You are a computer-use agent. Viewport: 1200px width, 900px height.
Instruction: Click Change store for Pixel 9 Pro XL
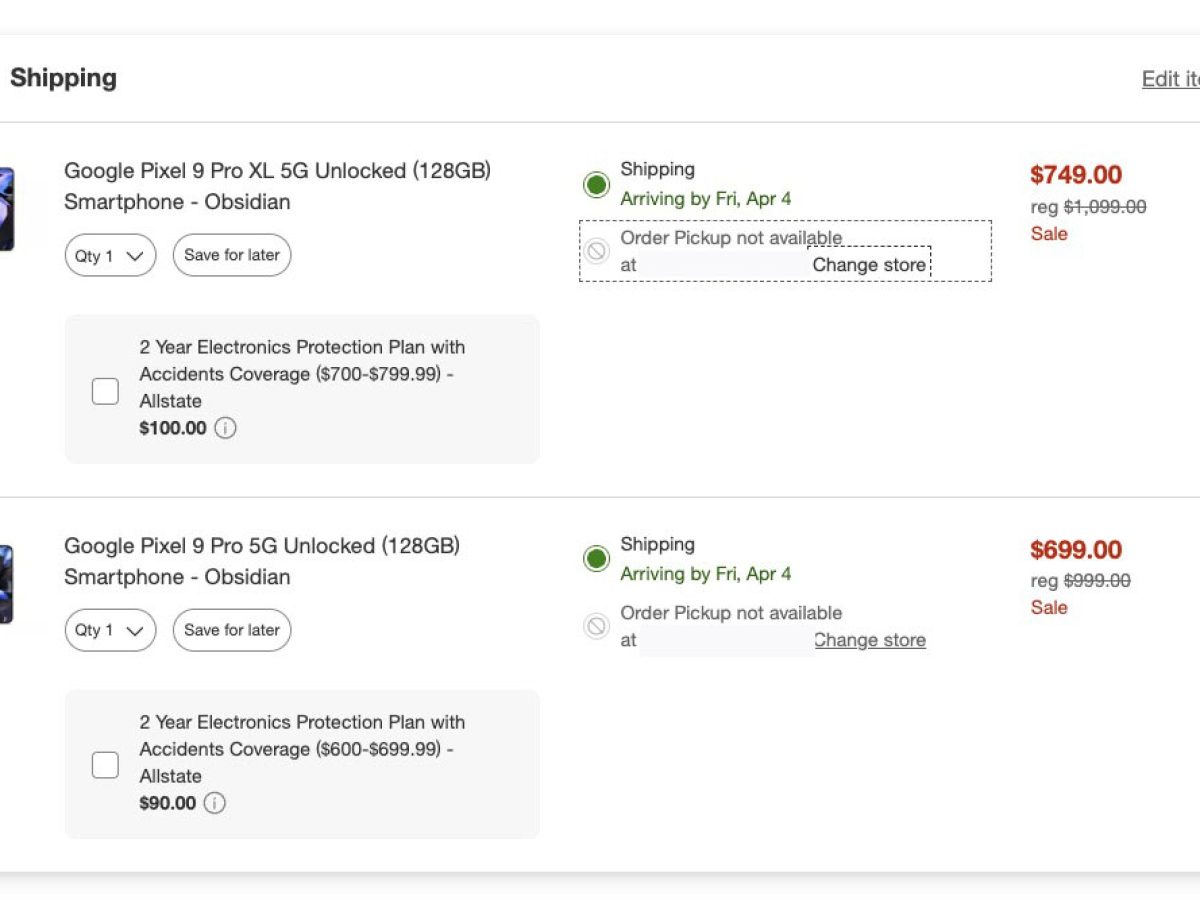point(869,265)
